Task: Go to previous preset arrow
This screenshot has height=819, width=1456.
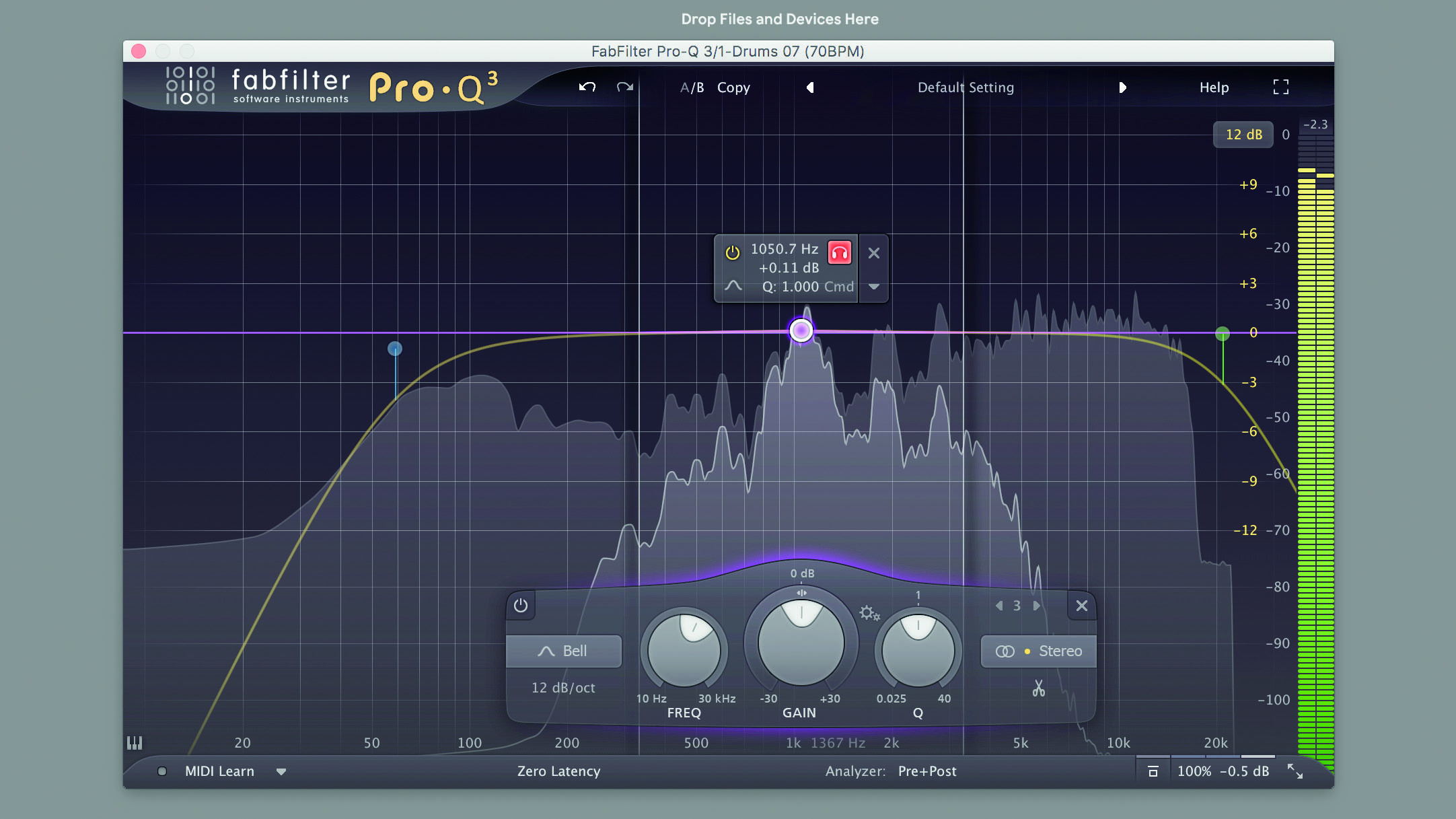Action: pyautogui.click(x=810, y=87)
